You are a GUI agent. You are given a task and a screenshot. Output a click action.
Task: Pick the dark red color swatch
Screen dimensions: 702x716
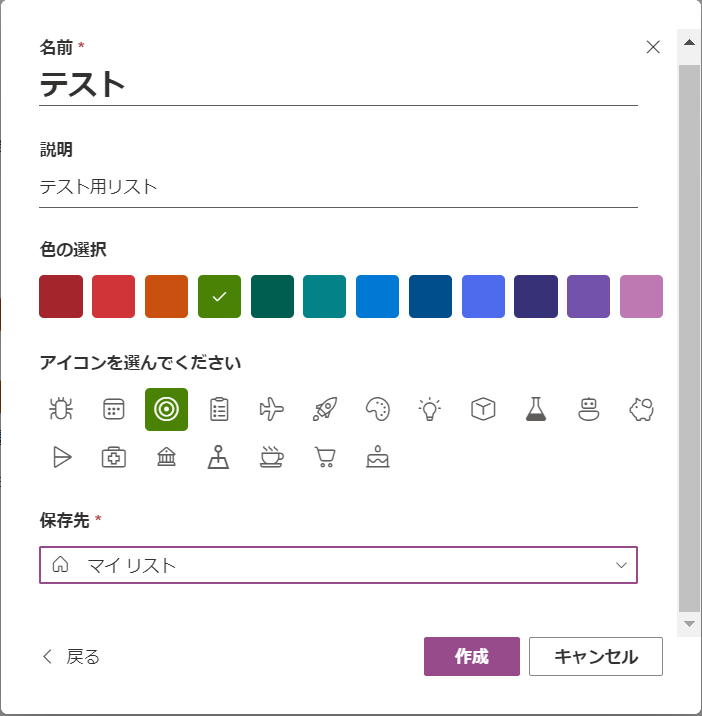[61, 296]
